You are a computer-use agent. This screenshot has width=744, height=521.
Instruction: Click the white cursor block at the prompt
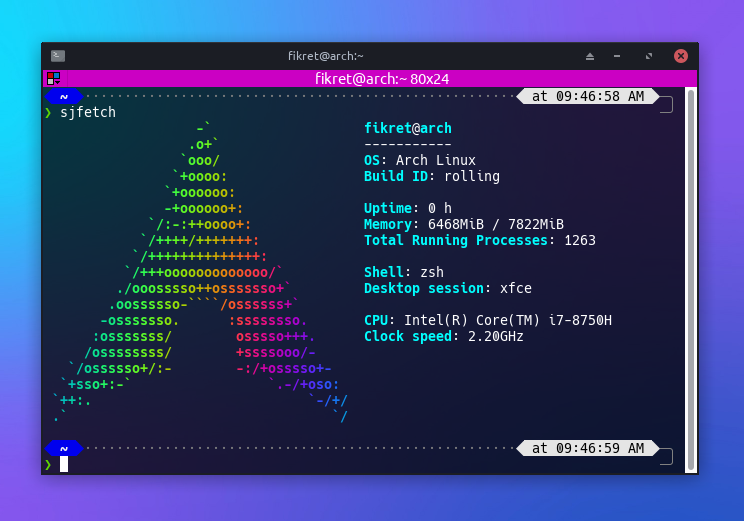click(x=64, y=465)
